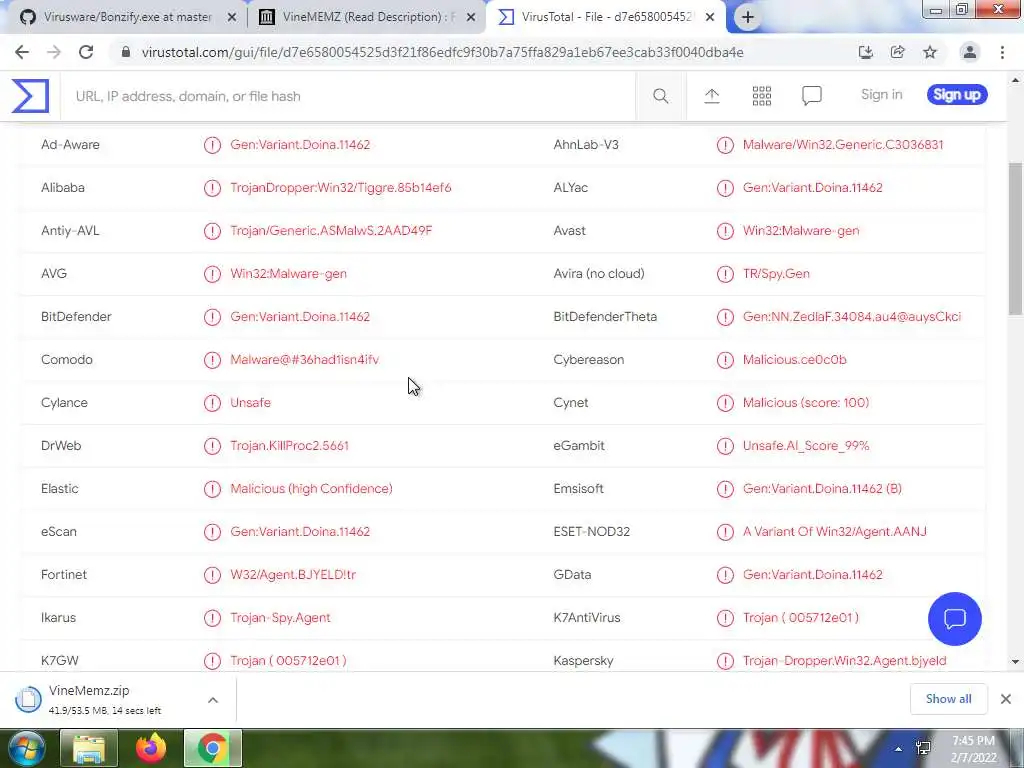Viewport: 1024px width, 768px height.
Task: Open Firefox from the taskbar
Action: [x=151, y=748]
